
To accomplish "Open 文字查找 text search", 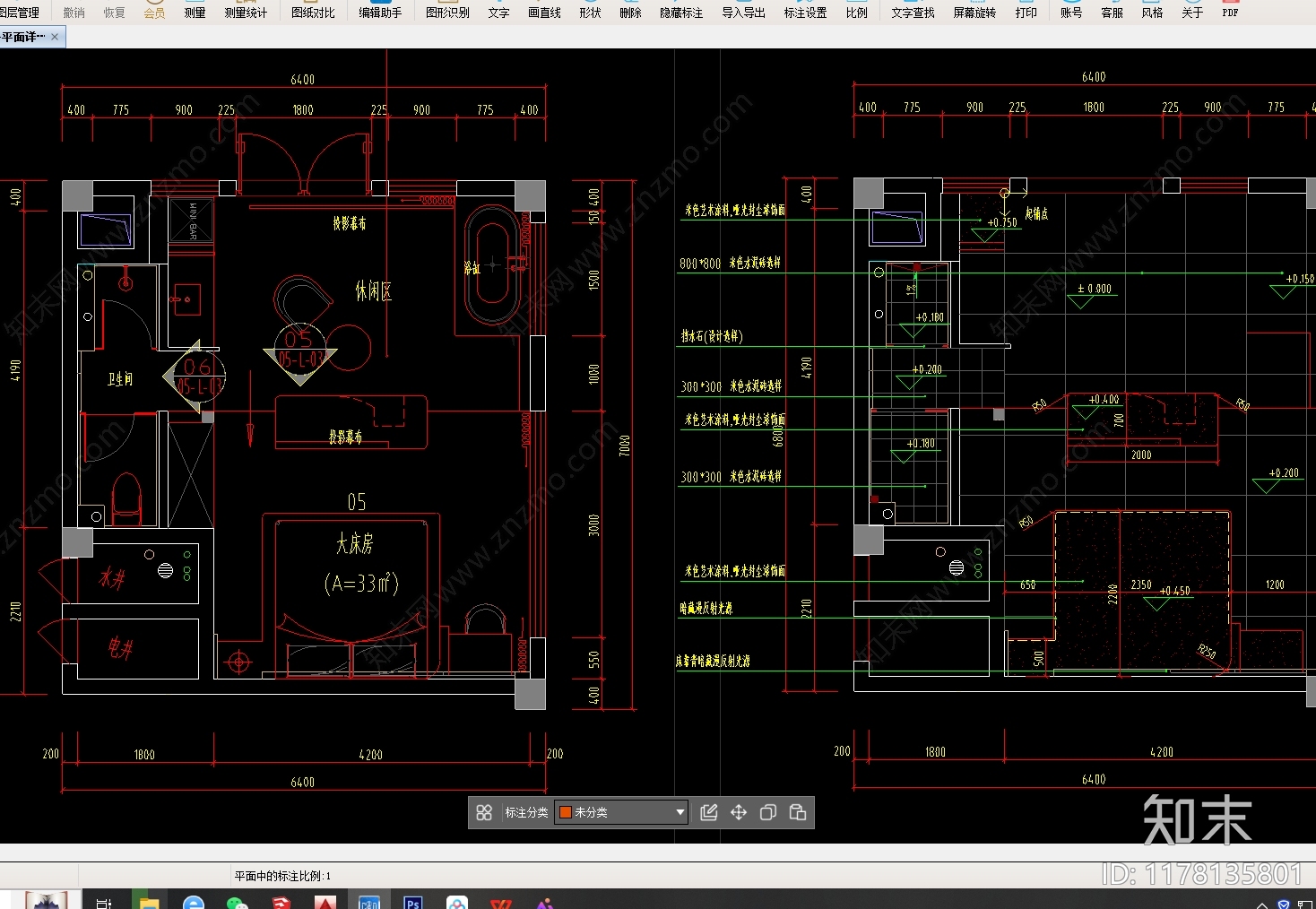I will point(913,13).
